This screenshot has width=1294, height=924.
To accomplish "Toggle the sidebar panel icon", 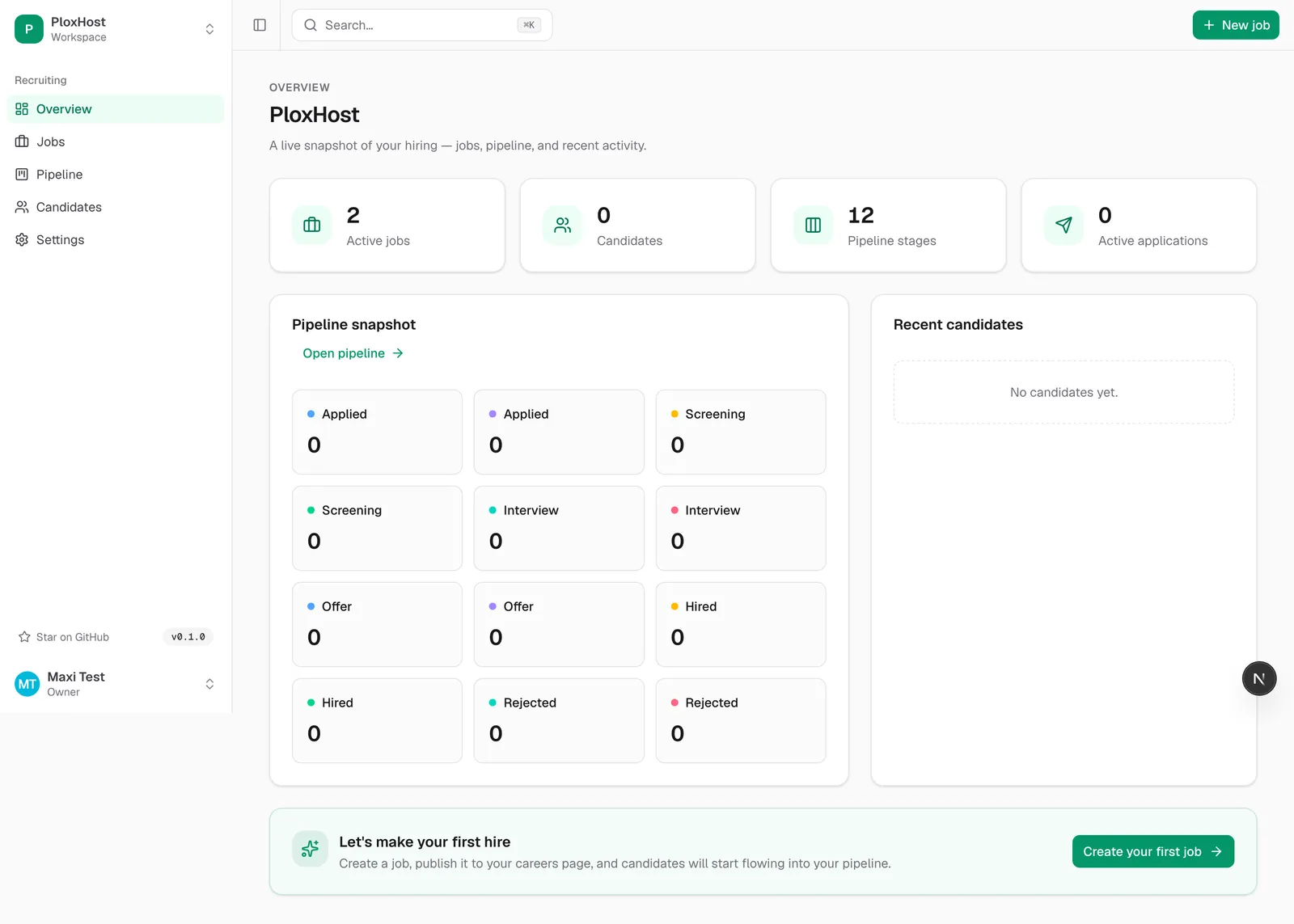I will click(x=260, y=25).
